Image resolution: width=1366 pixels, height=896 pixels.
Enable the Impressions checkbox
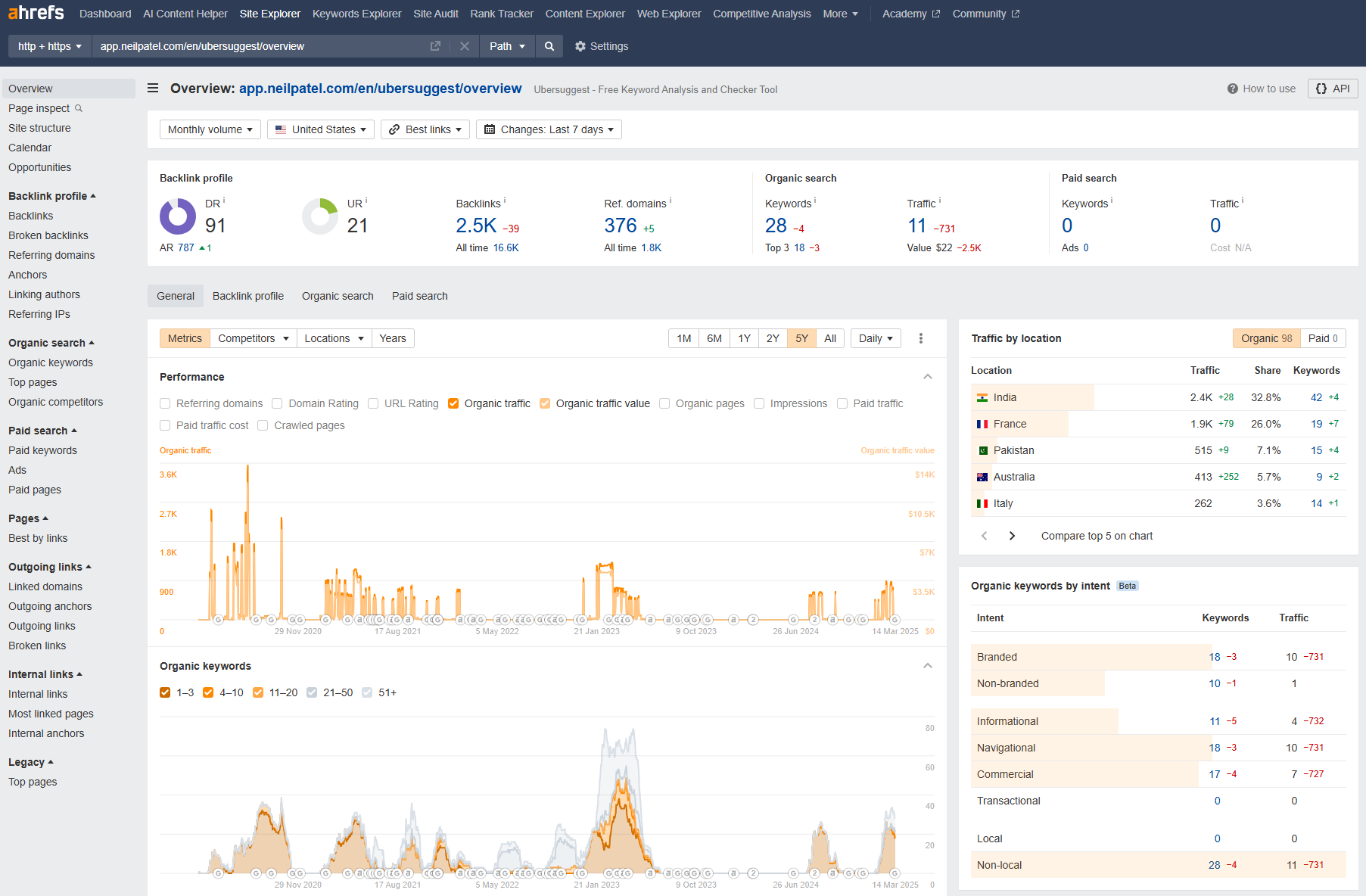pyautogui.click(x=759, y=403)
